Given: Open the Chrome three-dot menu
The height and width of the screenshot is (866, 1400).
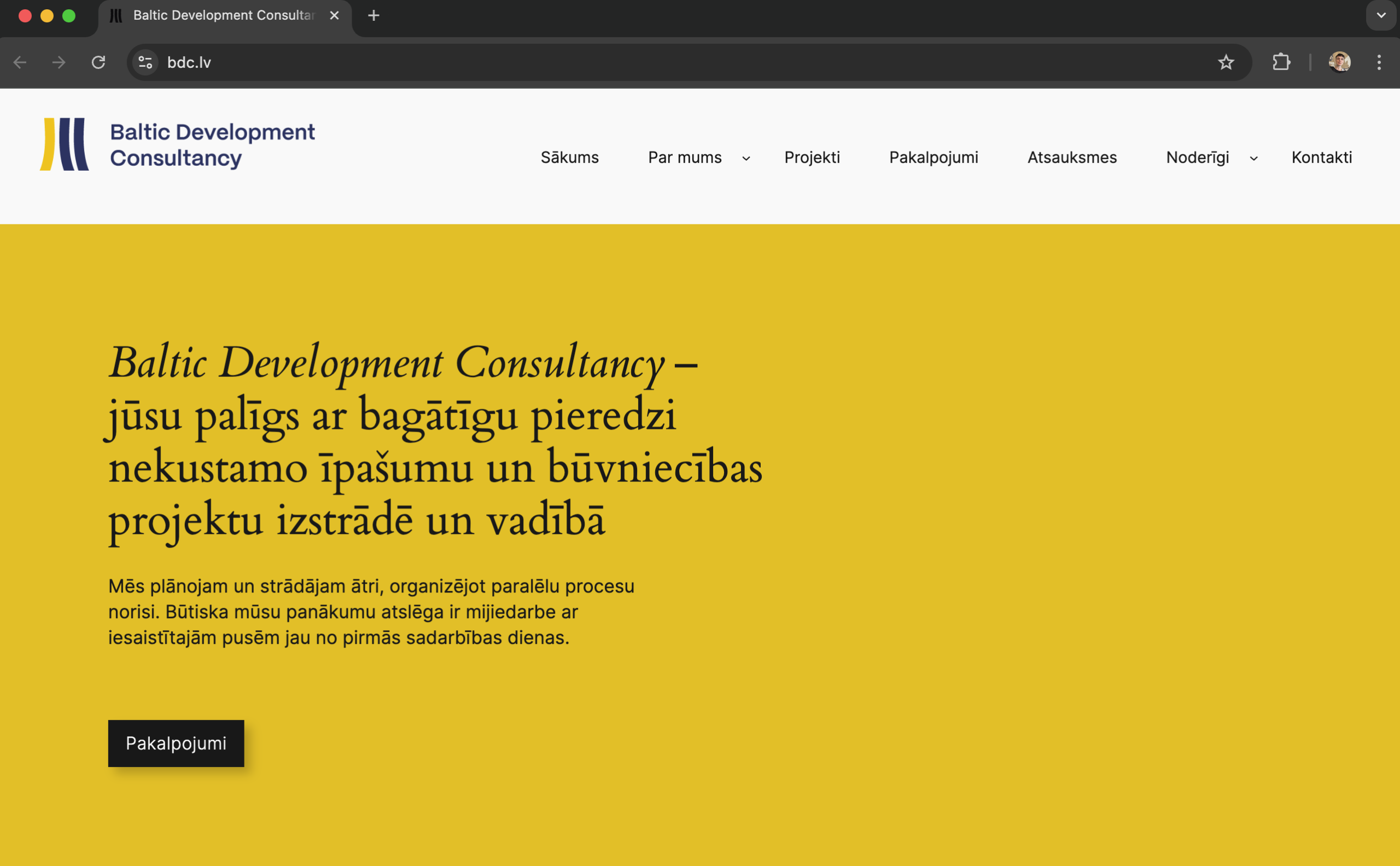Looking at the screenshot, I should click(x=1379, y=62).
